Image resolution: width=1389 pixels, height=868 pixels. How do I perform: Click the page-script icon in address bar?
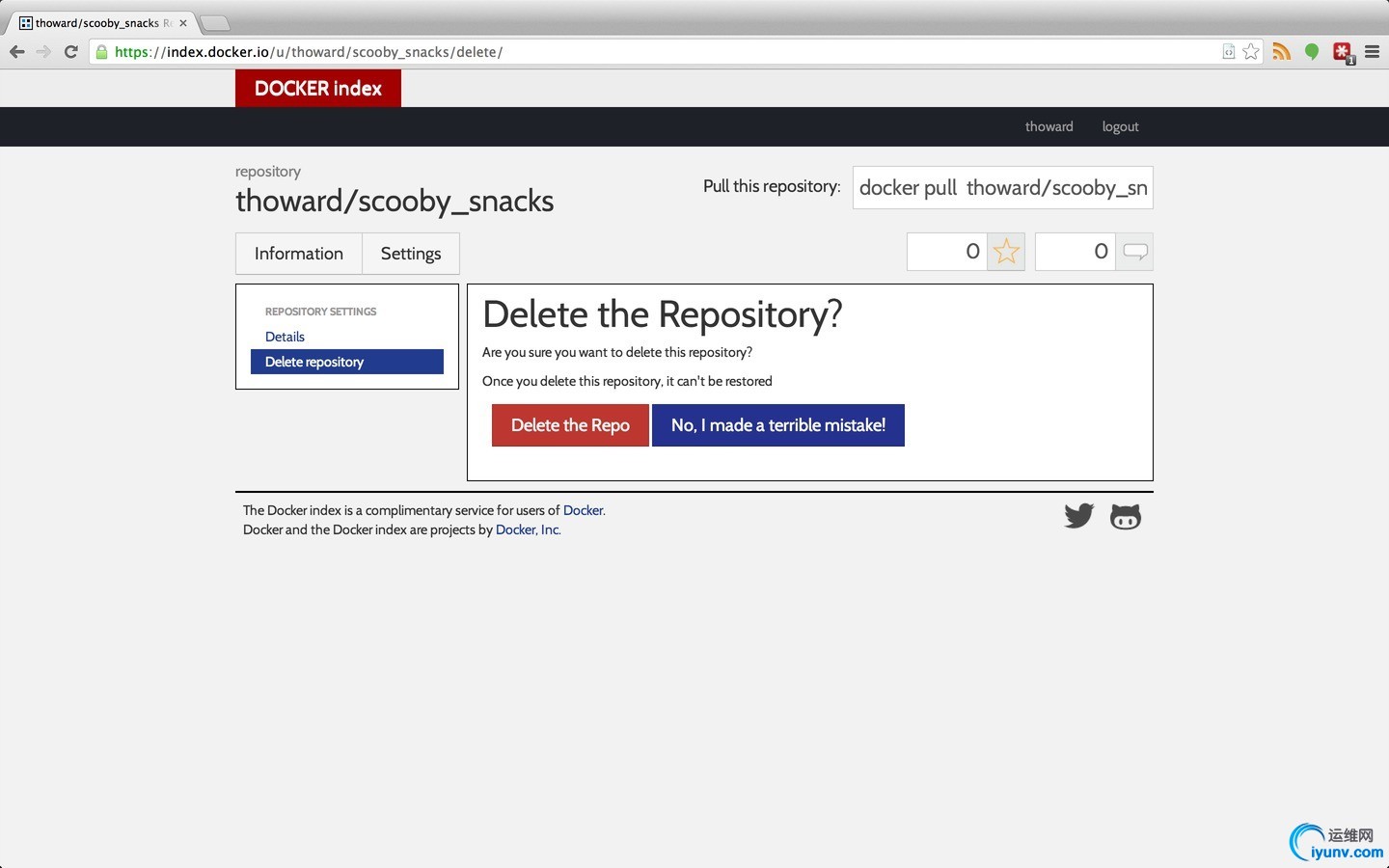[1228, 52]
